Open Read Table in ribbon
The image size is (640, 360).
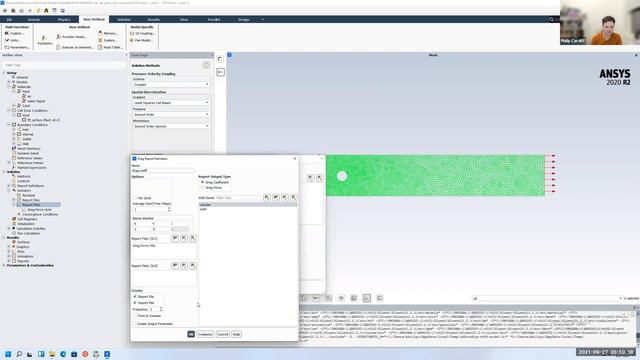pos(110,47)
